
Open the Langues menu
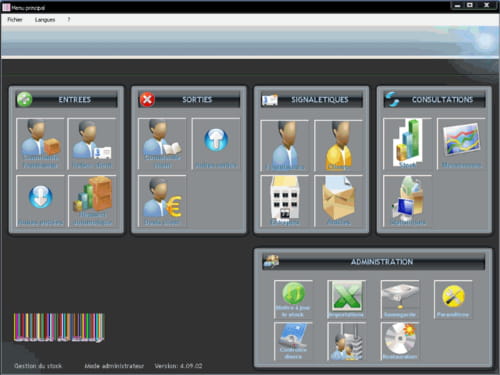[x=45, y=20]
